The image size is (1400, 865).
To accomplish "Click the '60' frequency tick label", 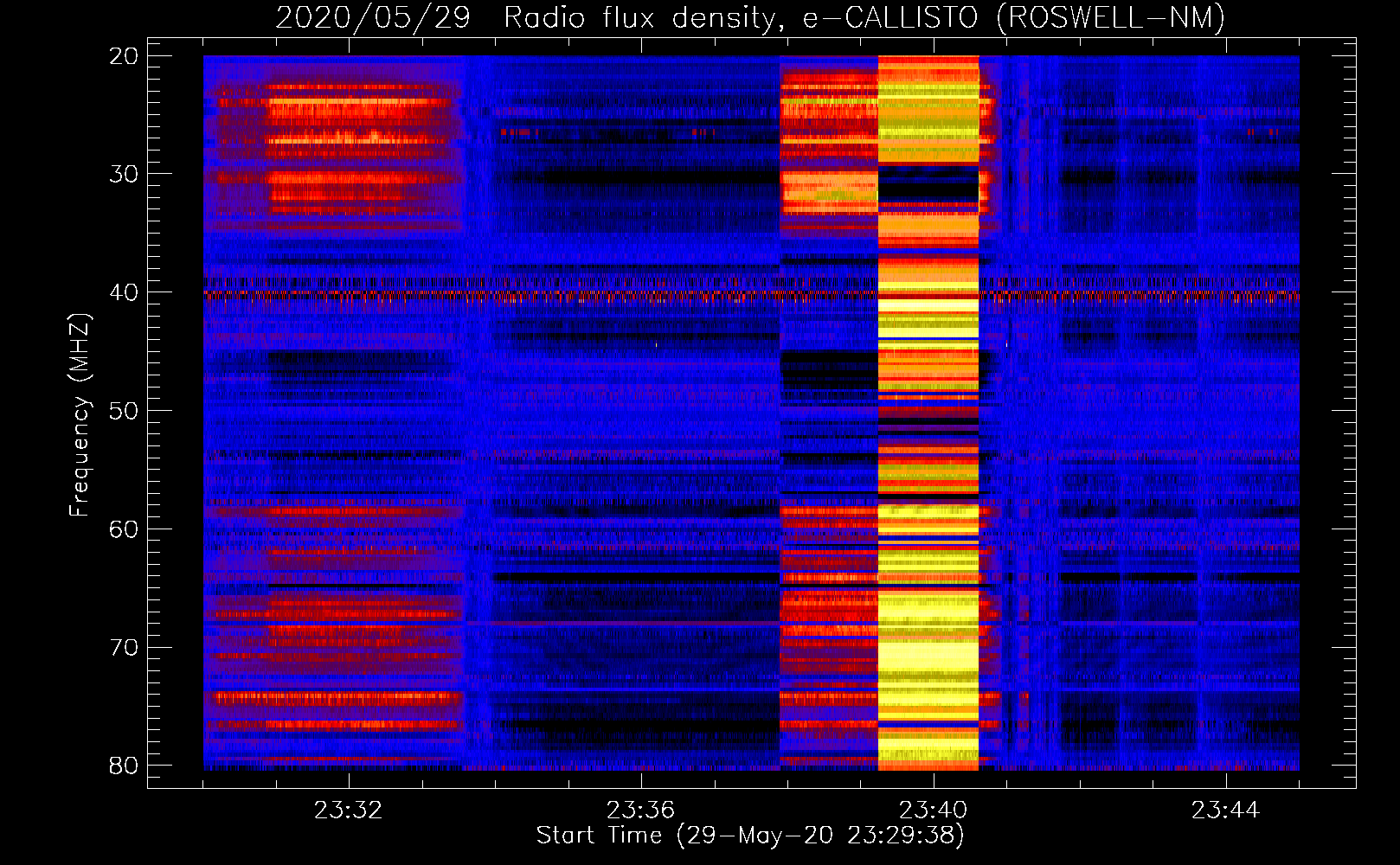I will pyautogui.click(x=124, y=529).
